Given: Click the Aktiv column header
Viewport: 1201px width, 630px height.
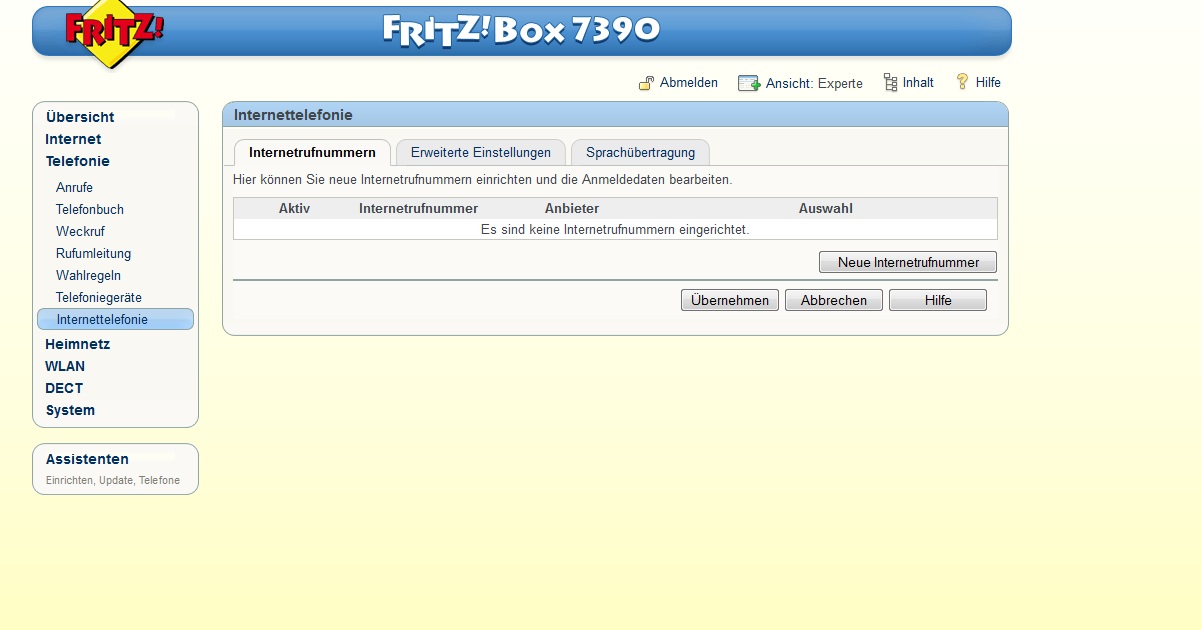Looking at the screenshot, I should pyautogui.click(x=294, y=209).
